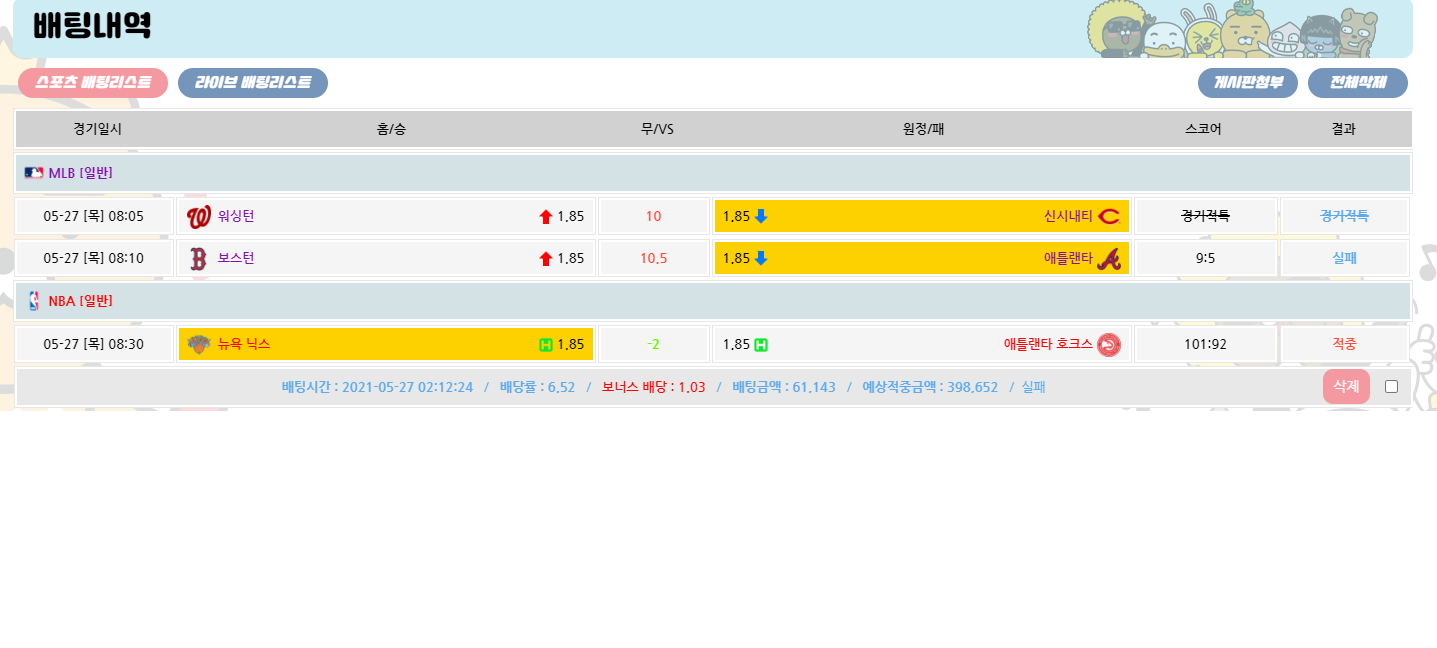Click the blue down arrow beside 신시내티 odds

coord(761,217)
